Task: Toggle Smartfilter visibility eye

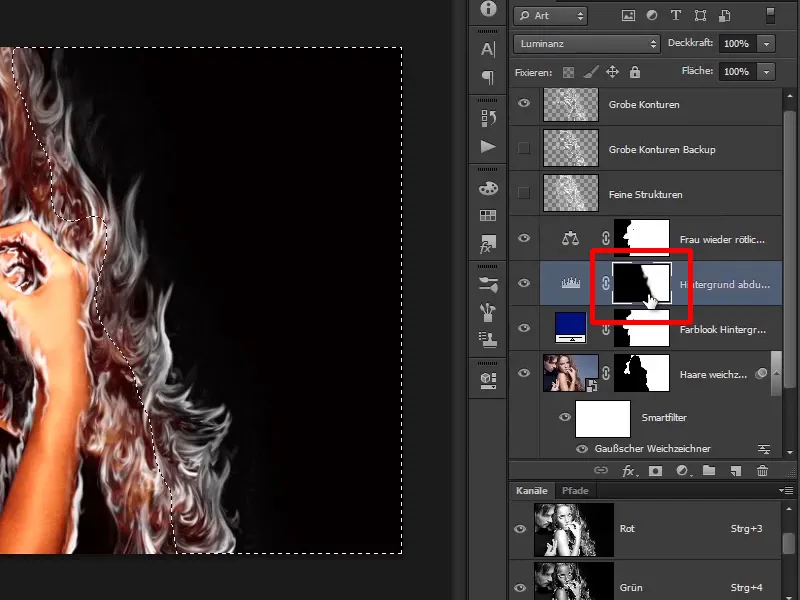Action: (565, 417)
